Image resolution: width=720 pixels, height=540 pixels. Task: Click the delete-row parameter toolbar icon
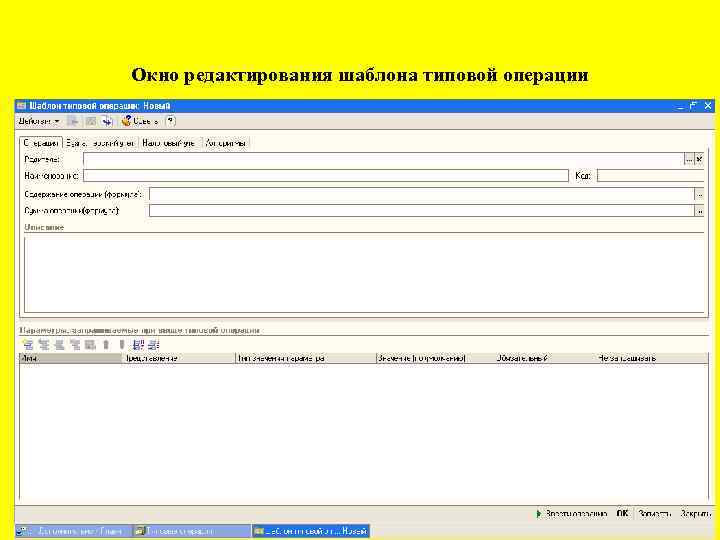[x=75, y=344]
